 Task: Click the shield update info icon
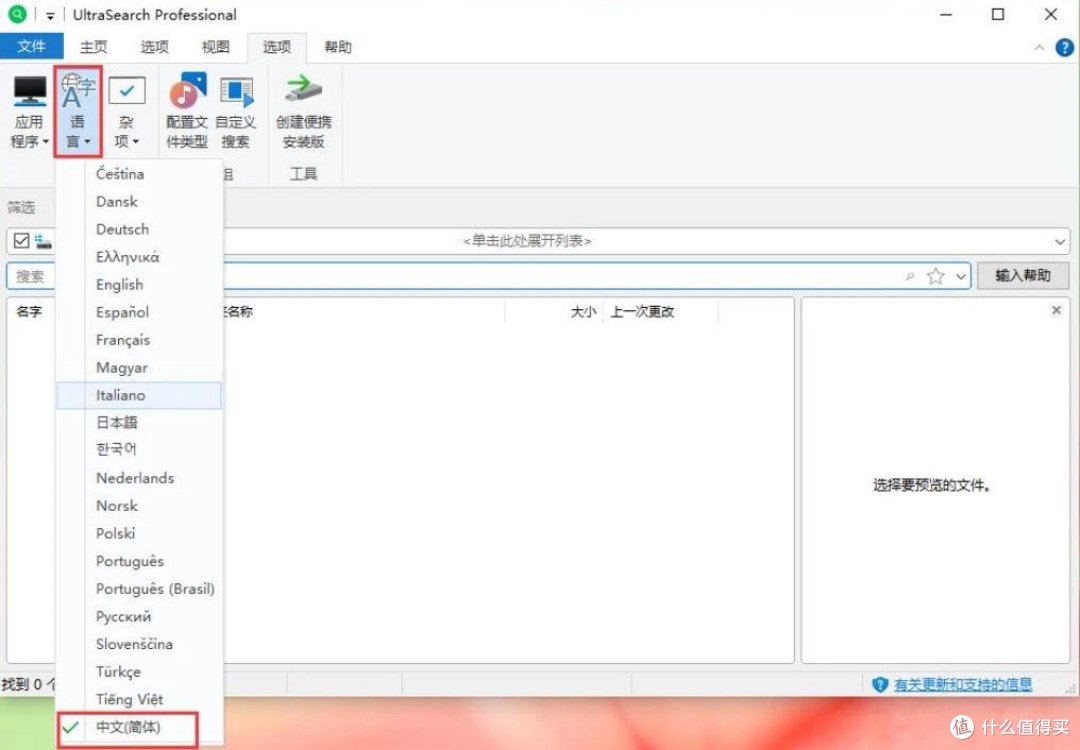coord(880,684)
